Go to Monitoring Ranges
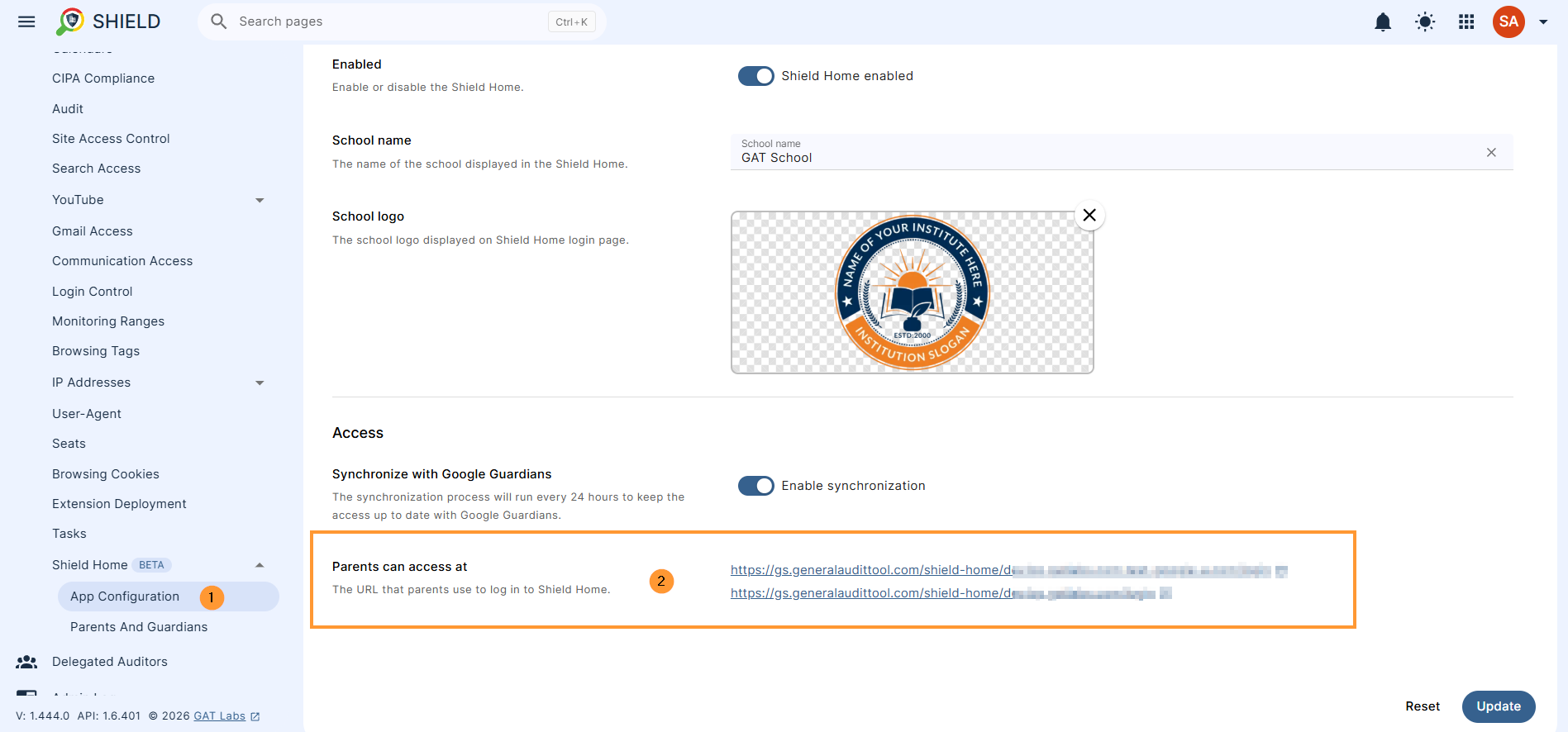Screen dimensions: 1568x732 [x=108, y=321]
